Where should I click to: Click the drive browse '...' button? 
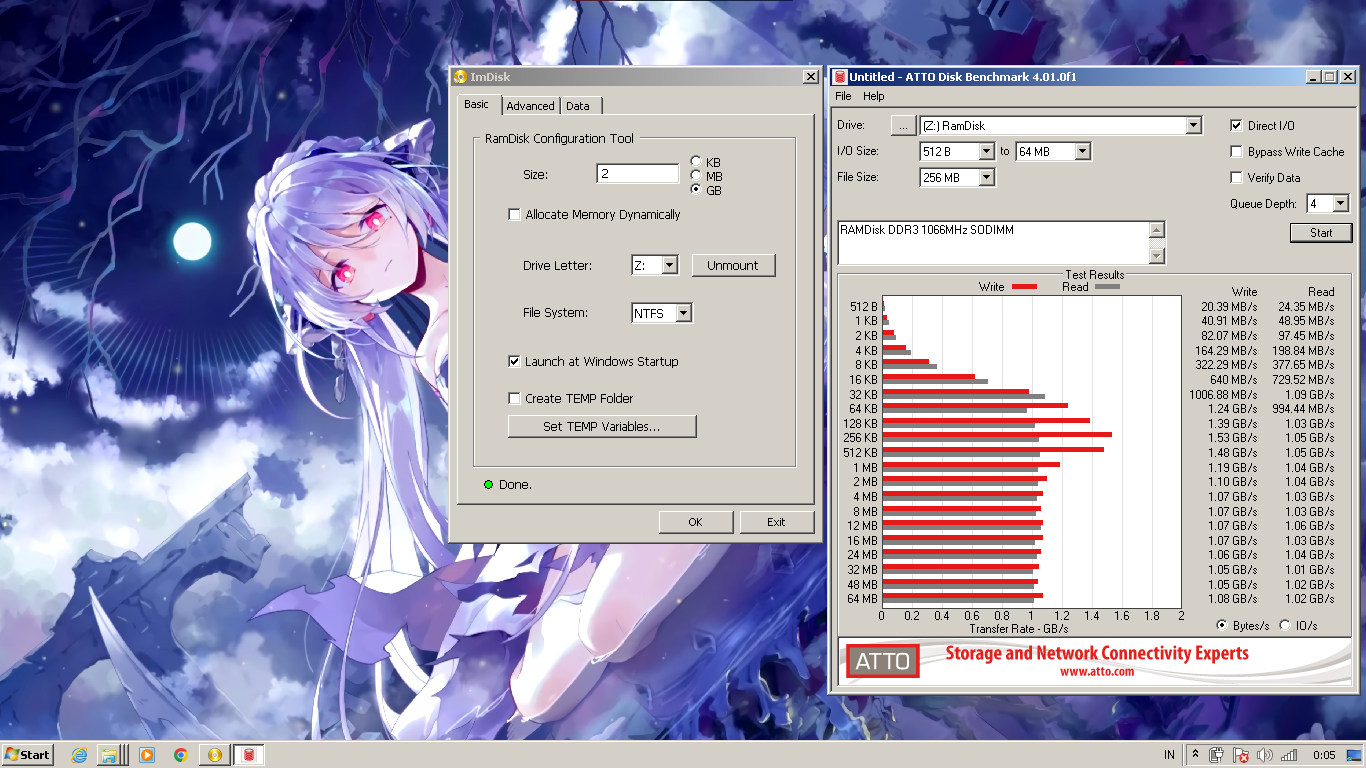click(x=902, y=125)
